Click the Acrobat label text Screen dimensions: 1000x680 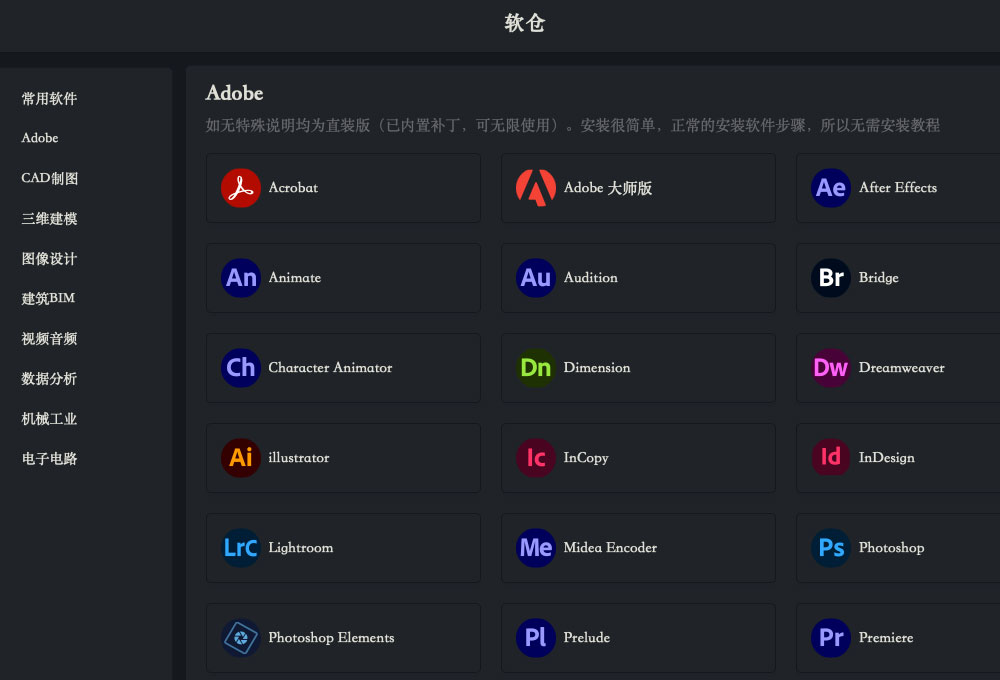pyautogui.click(x=293, y=188)
